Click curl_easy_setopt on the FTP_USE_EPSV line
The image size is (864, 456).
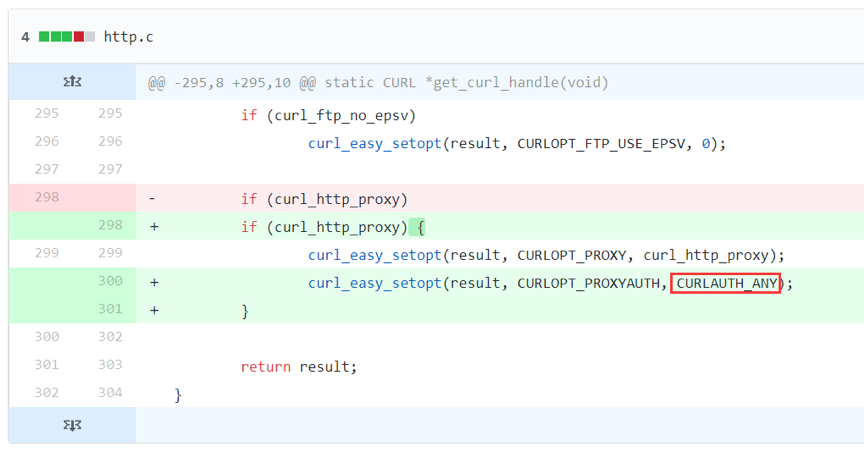click(375, 144)
